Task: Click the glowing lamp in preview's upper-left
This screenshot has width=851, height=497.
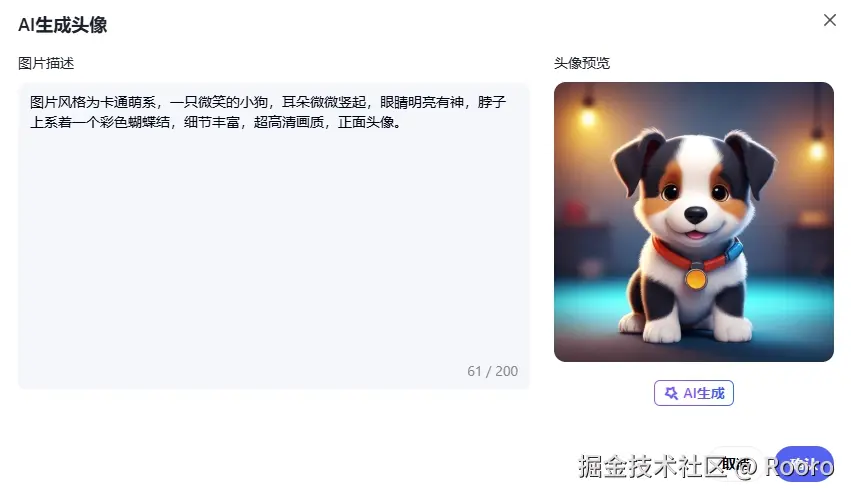Action: [x=588, y=117]
